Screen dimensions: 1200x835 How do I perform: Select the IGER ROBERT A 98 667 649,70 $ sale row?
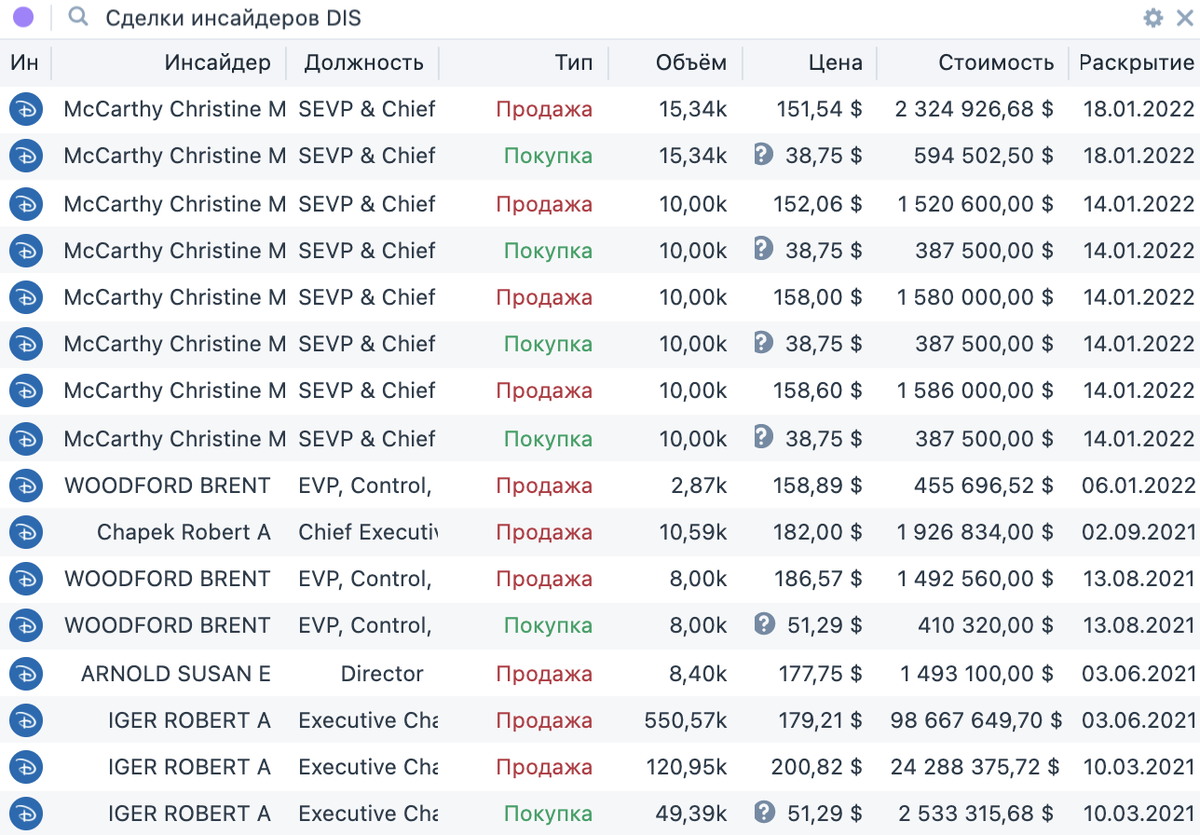pyautogui.click(x=600, y=720)
